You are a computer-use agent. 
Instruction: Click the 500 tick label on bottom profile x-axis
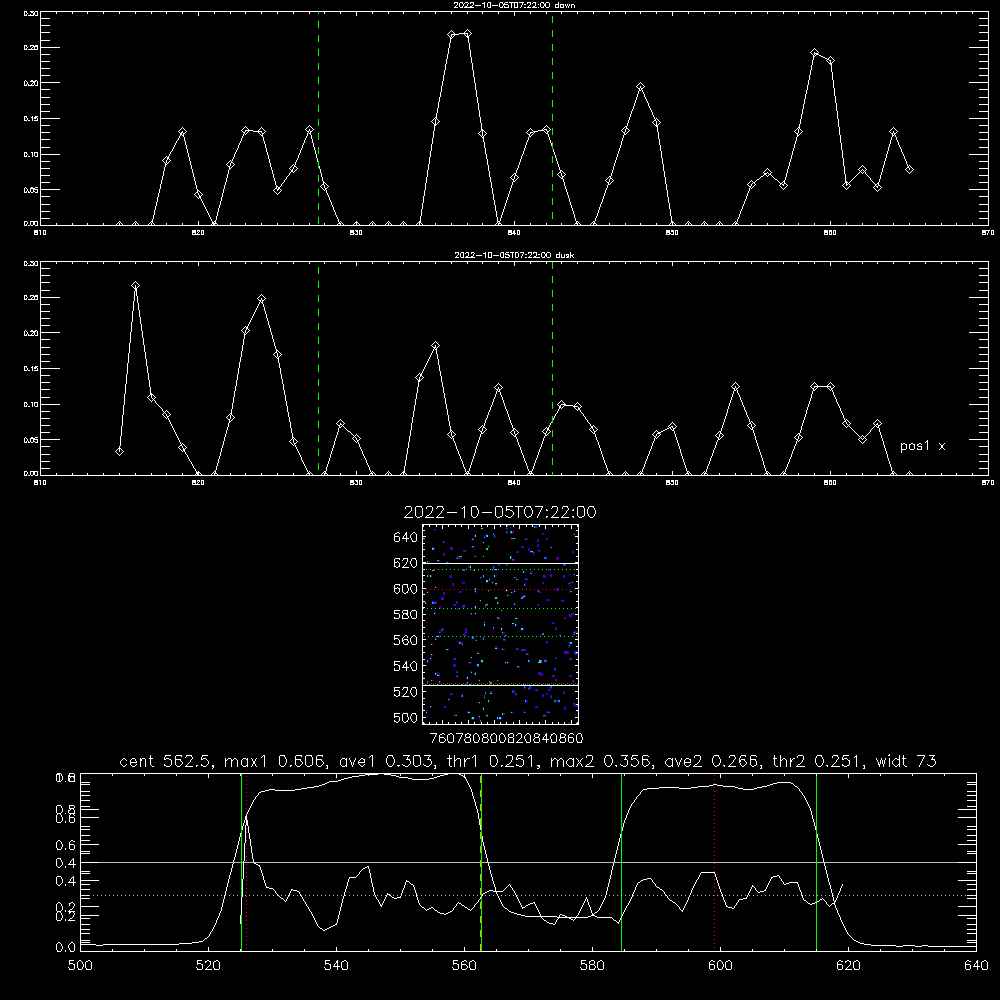pos(80,966)
